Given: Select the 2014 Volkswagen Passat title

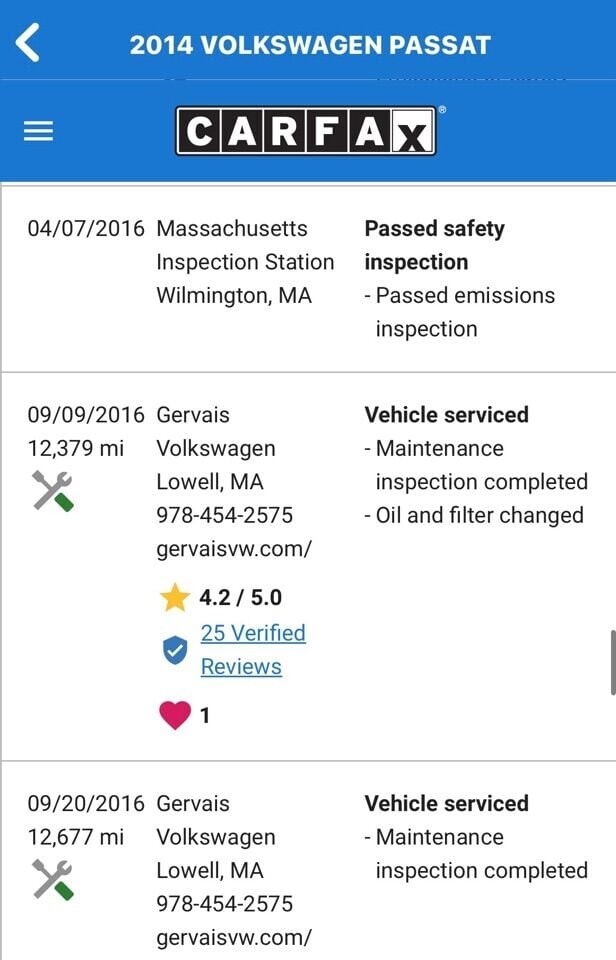Looking at the screenshot, I should (x=310, y=45).
